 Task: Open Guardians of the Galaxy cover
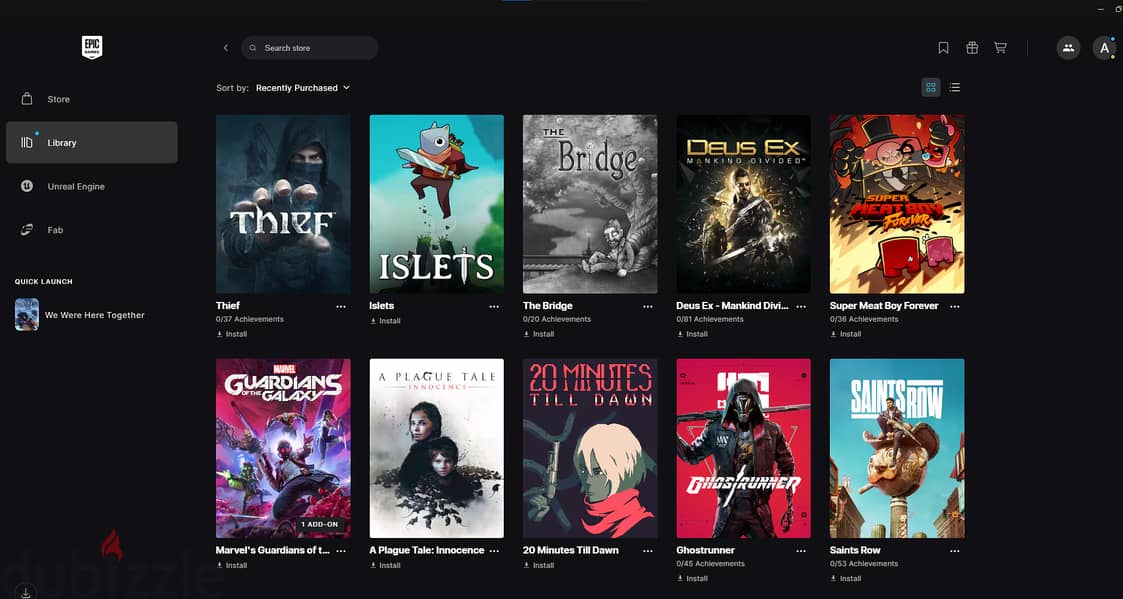pos(283,449)
